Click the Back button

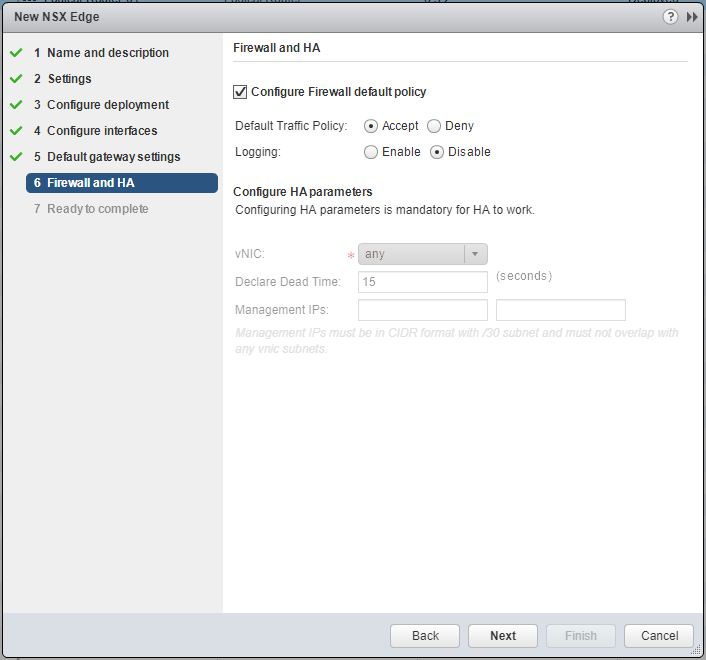pos(425,636)
